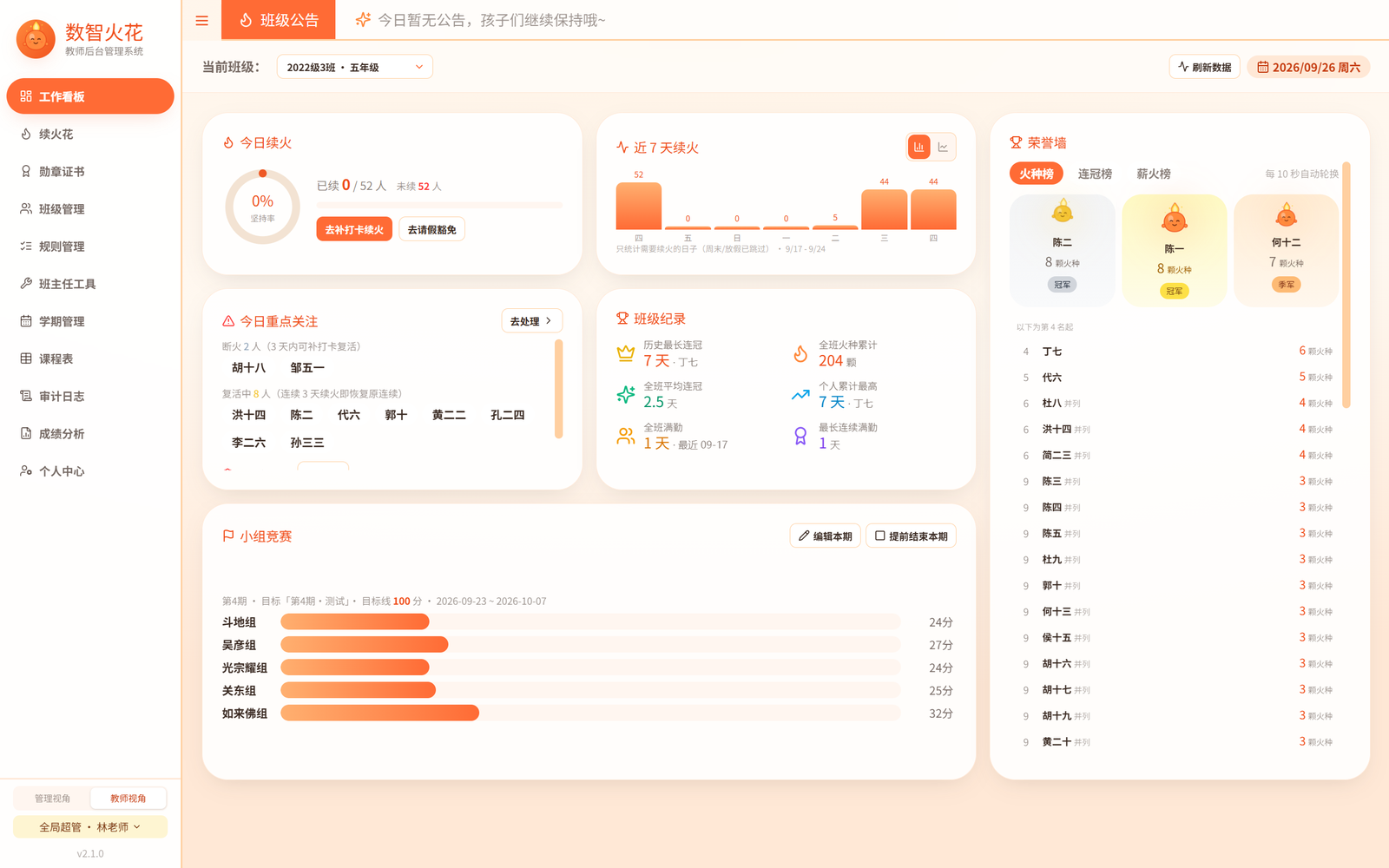Image resolution: width=1389 pixels, height=868 pixels.
Task: Select 管理视角 view toggle
Action: point(52,799)
